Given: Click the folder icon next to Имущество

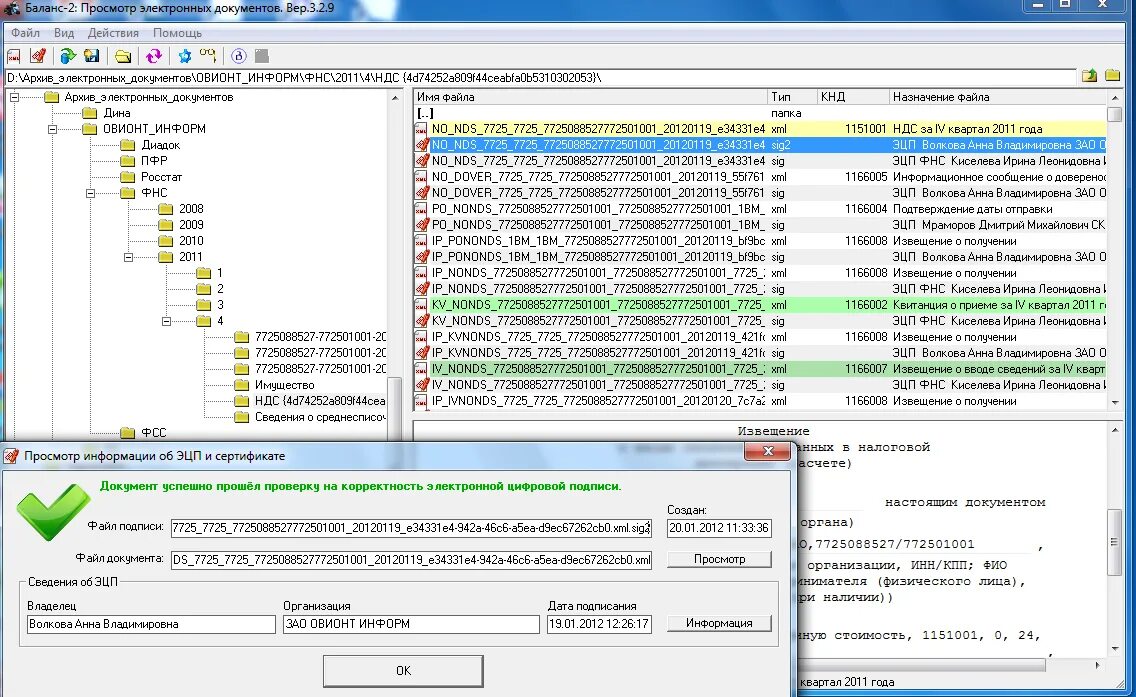Looking at the screenshot, I should click(x=241, y=385).
